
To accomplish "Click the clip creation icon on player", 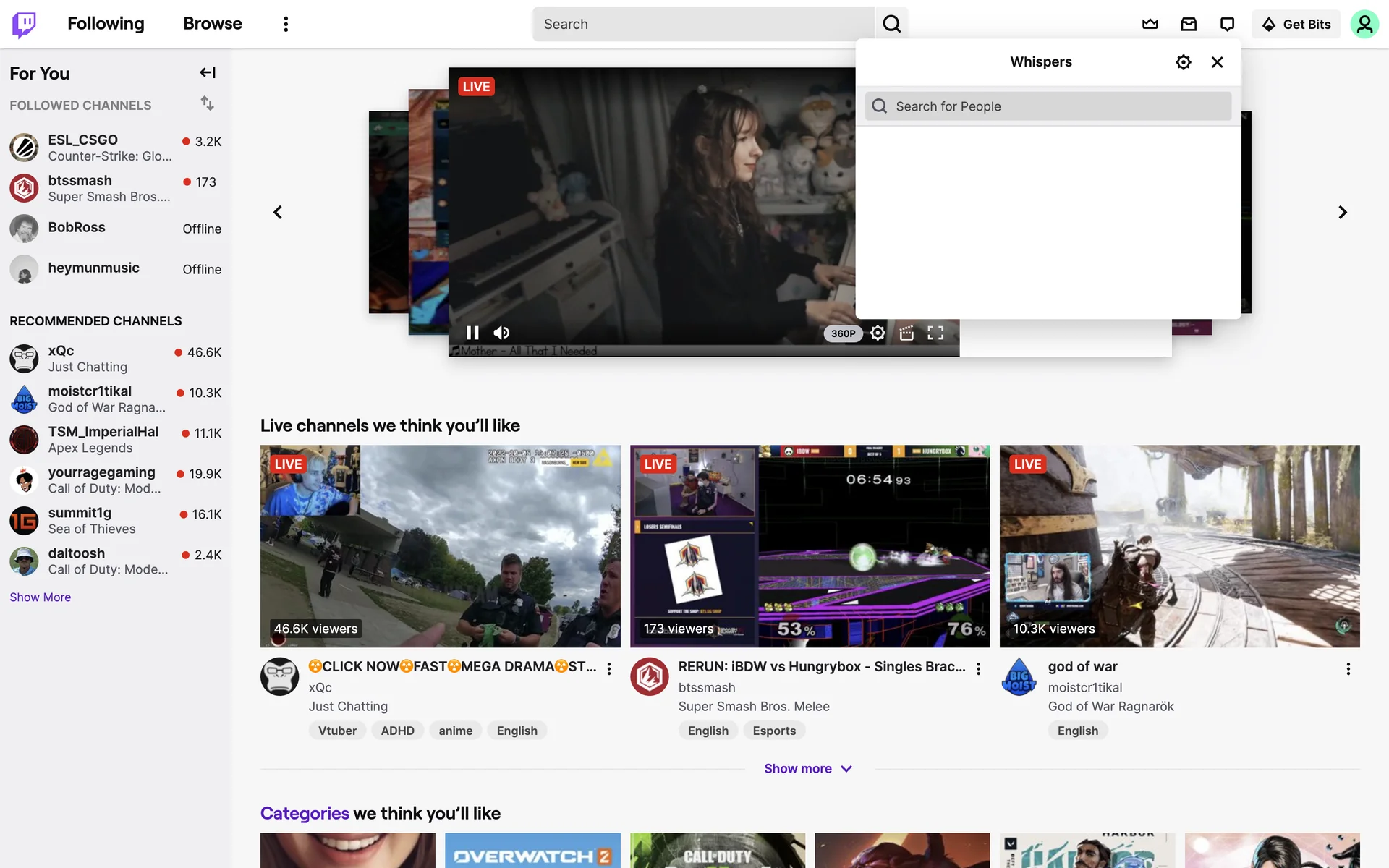I will coord(906,333).
